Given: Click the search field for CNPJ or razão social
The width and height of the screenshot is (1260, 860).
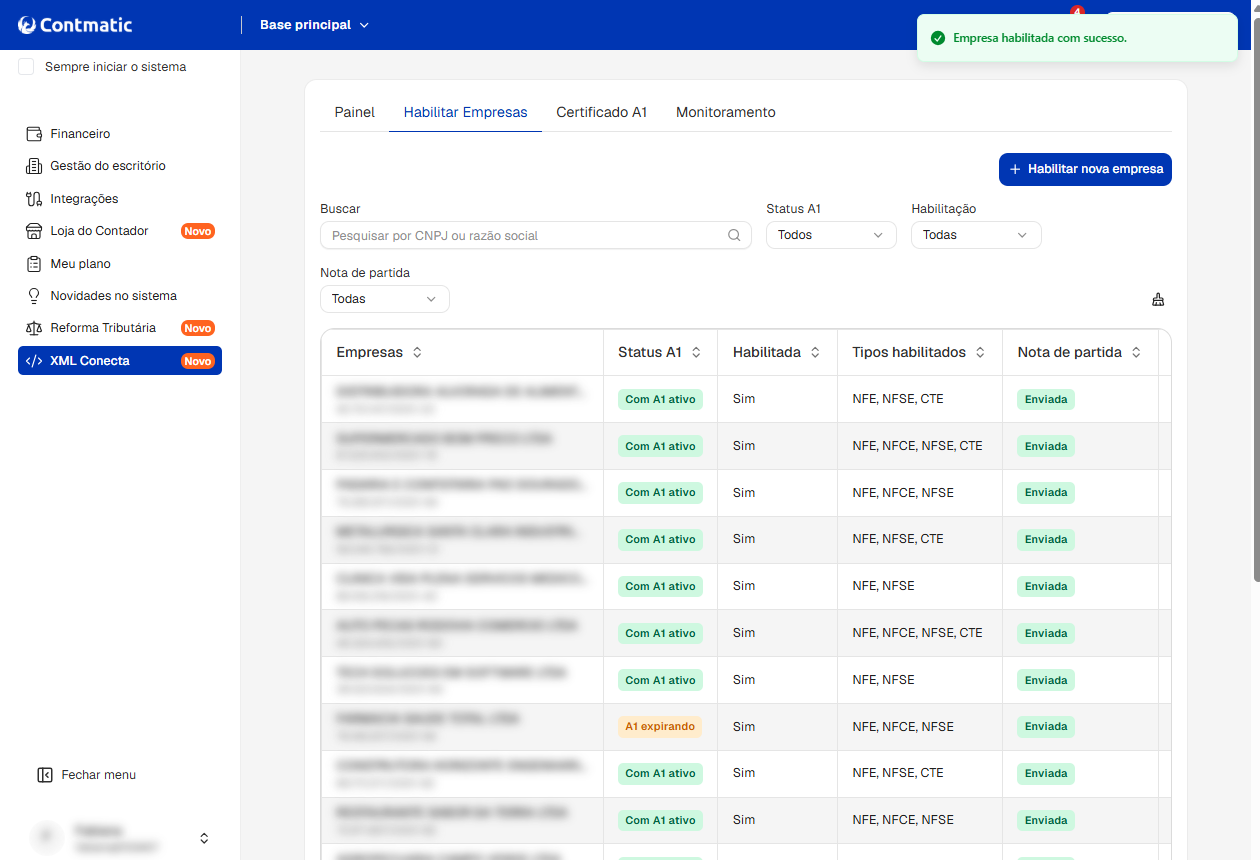Looking at the screenshot, I should point(536,235).
